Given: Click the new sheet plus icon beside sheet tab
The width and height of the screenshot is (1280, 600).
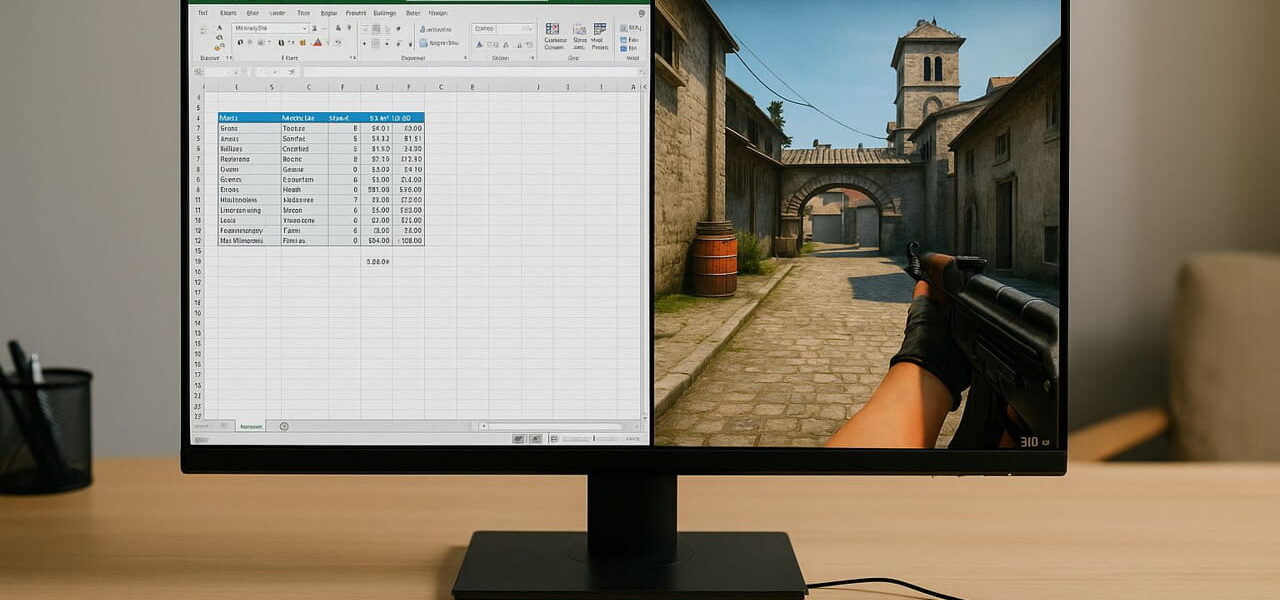Looking at the screenshot, I should pyautogui.click(x=284, y=426).
